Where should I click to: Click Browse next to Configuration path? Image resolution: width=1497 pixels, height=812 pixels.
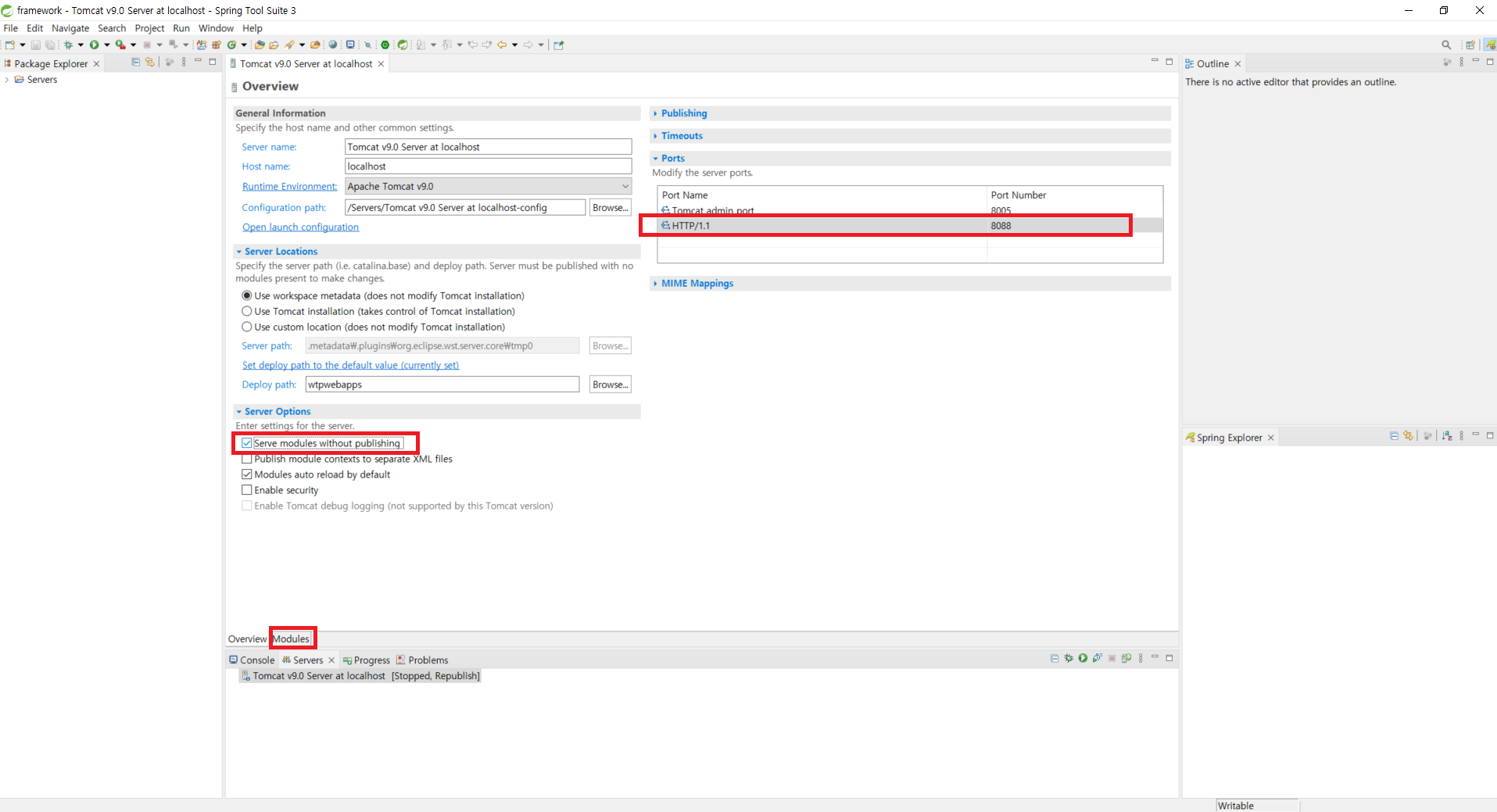(611, 207)
